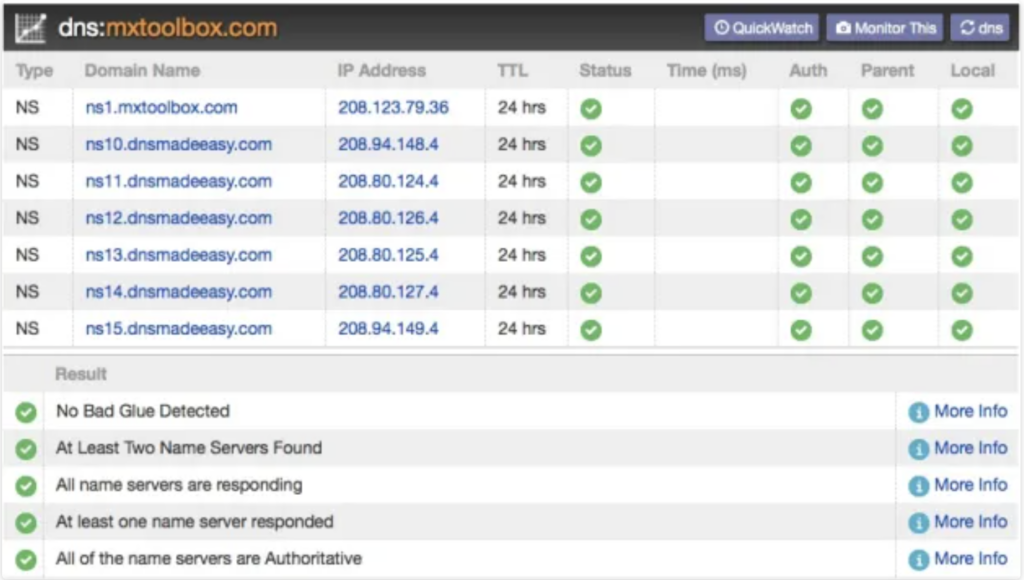Image resolution: width=1024 pixels, height=580 pixels.
Task: Click Status check icon for ns13.dnsmadeeasy.com
Action: (x=591, y=257)
